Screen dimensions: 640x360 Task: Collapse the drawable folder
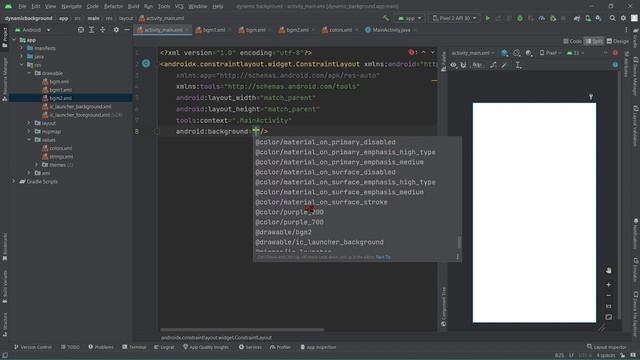point(29,73)
